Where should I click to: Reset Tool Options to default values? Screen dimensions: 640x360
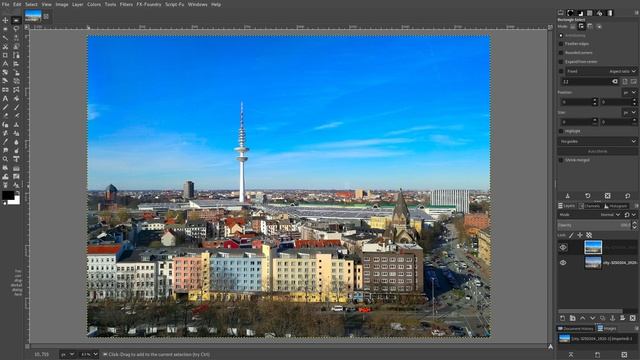[x=628, y=196]
